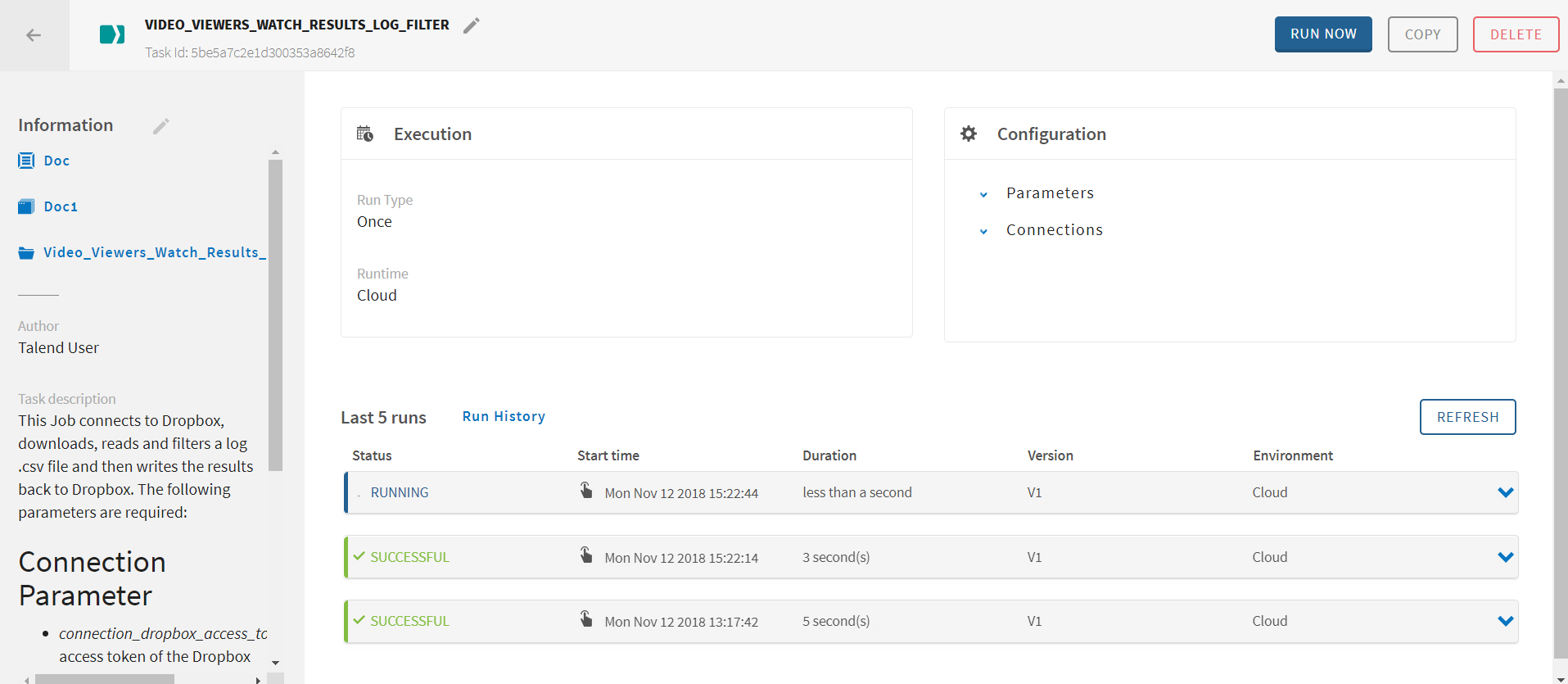Click the Doc1 book icon
1568x684 pixels.
click(x=26, y=206)
